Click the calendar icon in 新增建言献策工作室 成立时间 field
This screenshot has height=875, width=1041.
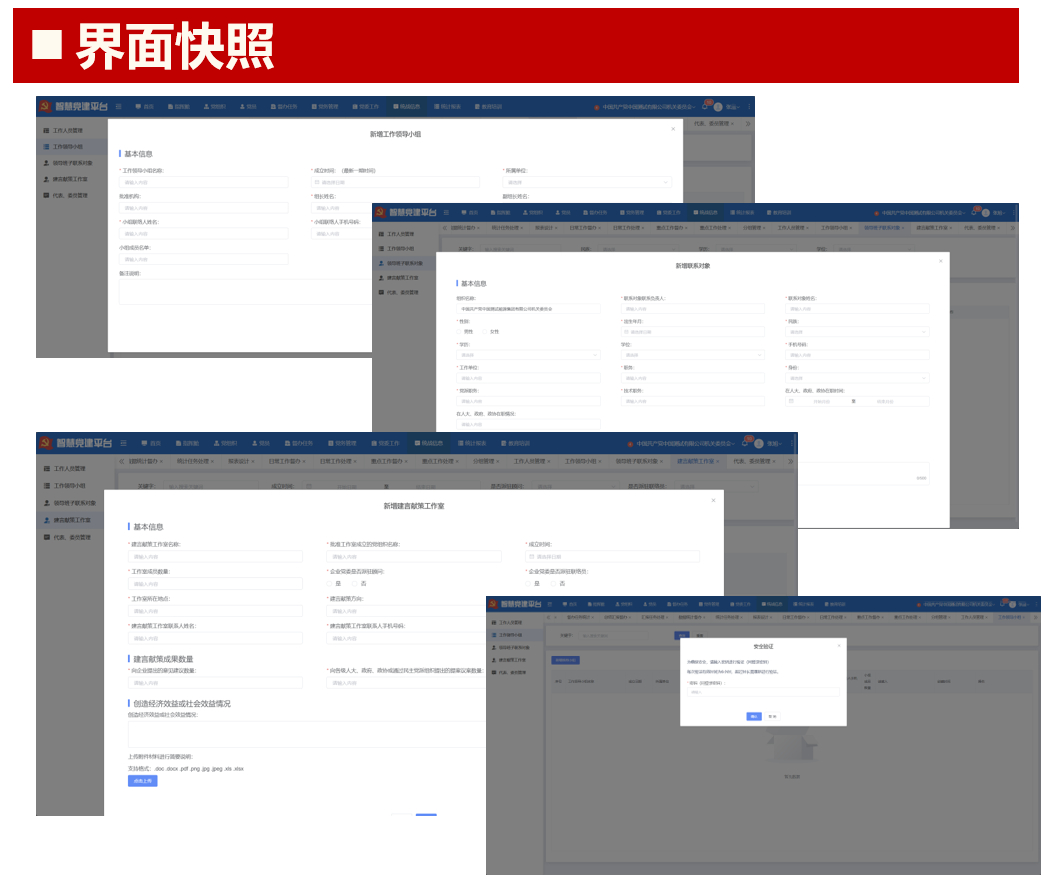tap(532, 557)
